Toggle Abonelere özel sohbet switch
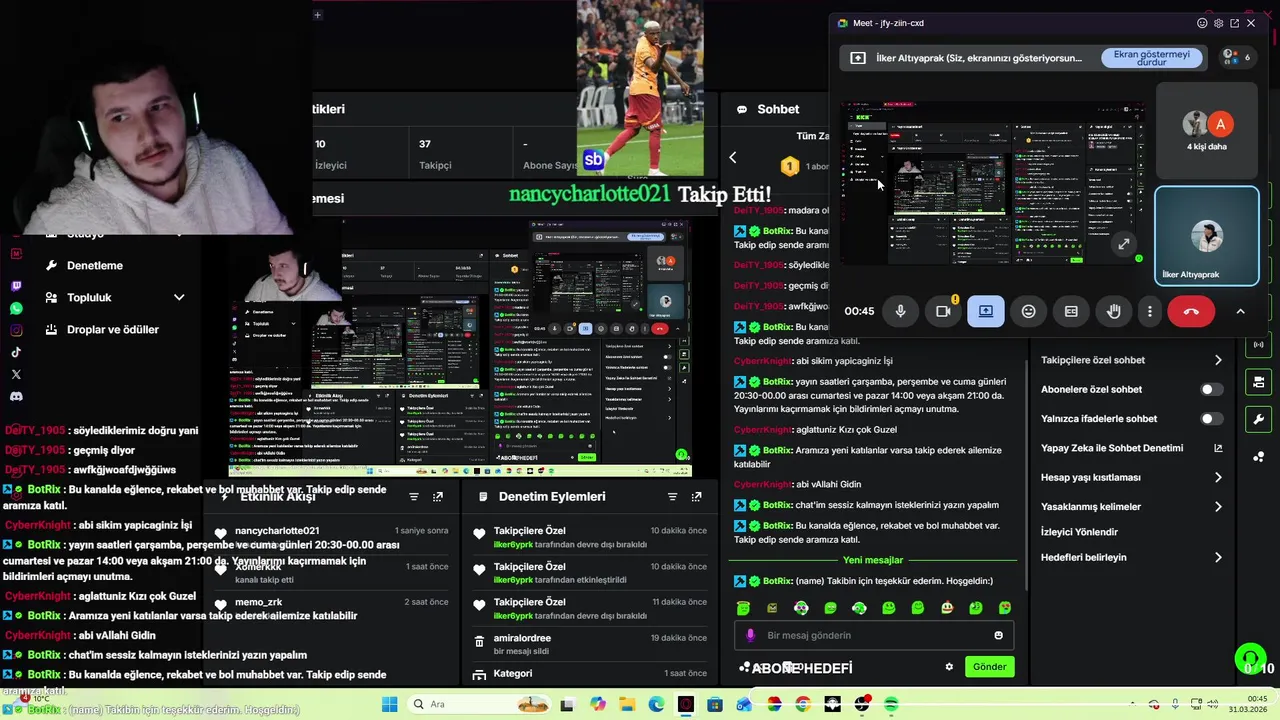The image size is (1280, 720). pos(1211,389)
